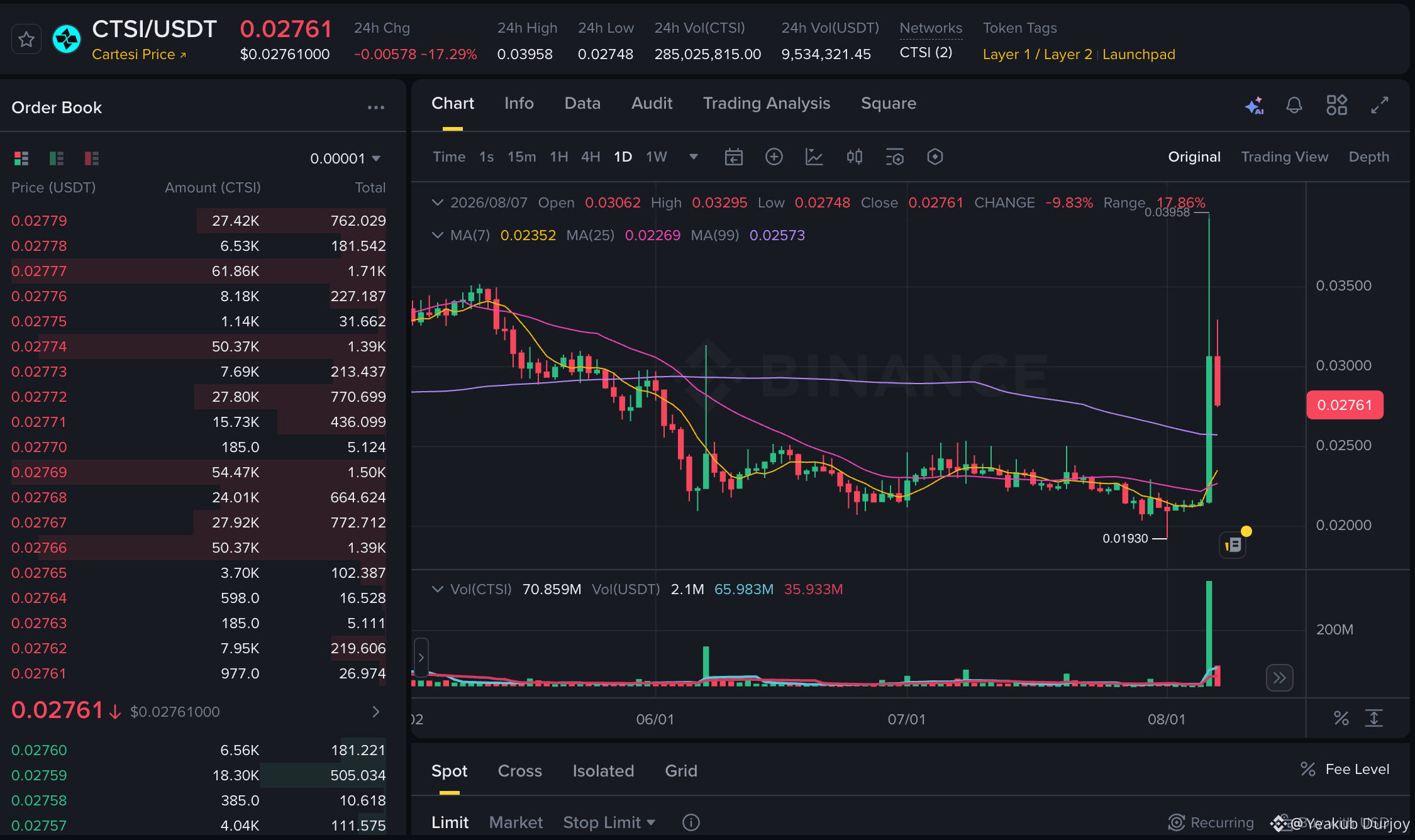Open the technical indicators line-chart icon

click(x=814, y=157)
